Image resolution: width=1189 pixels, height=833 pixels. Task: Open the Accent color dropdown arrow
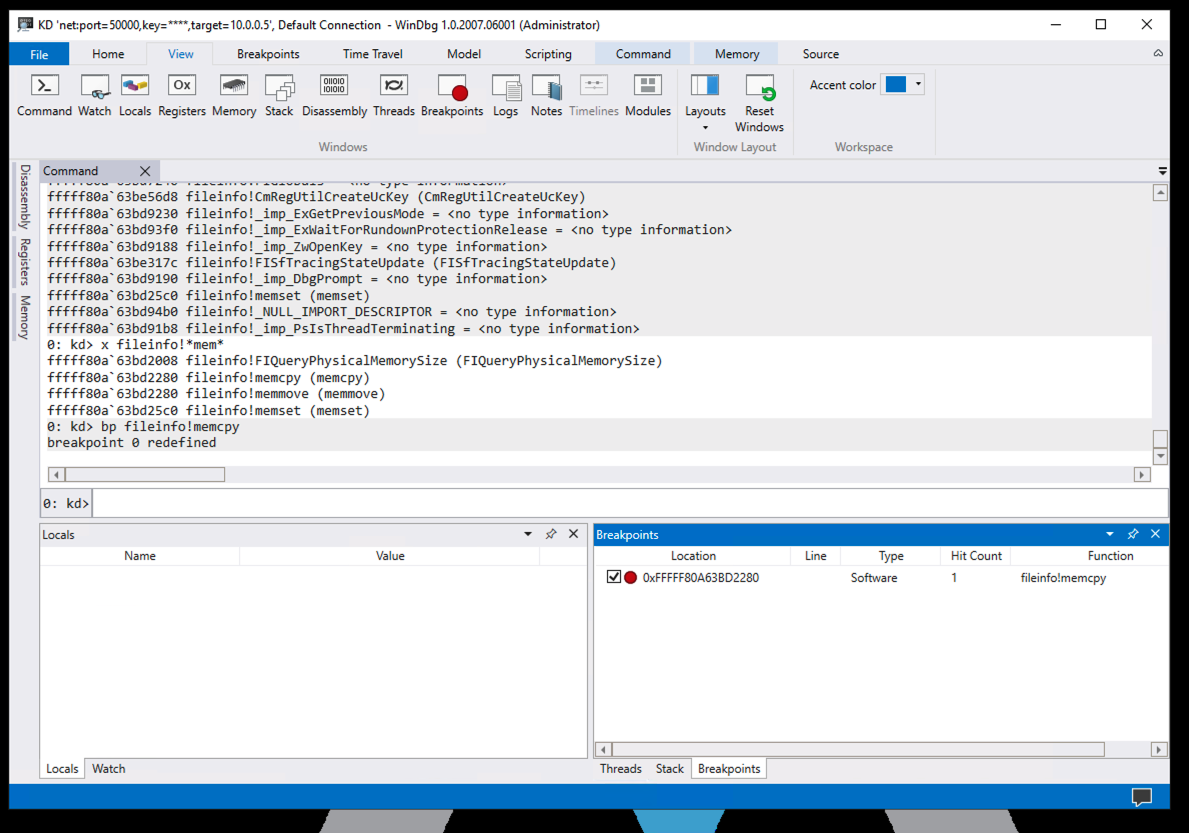coord(918,85)
